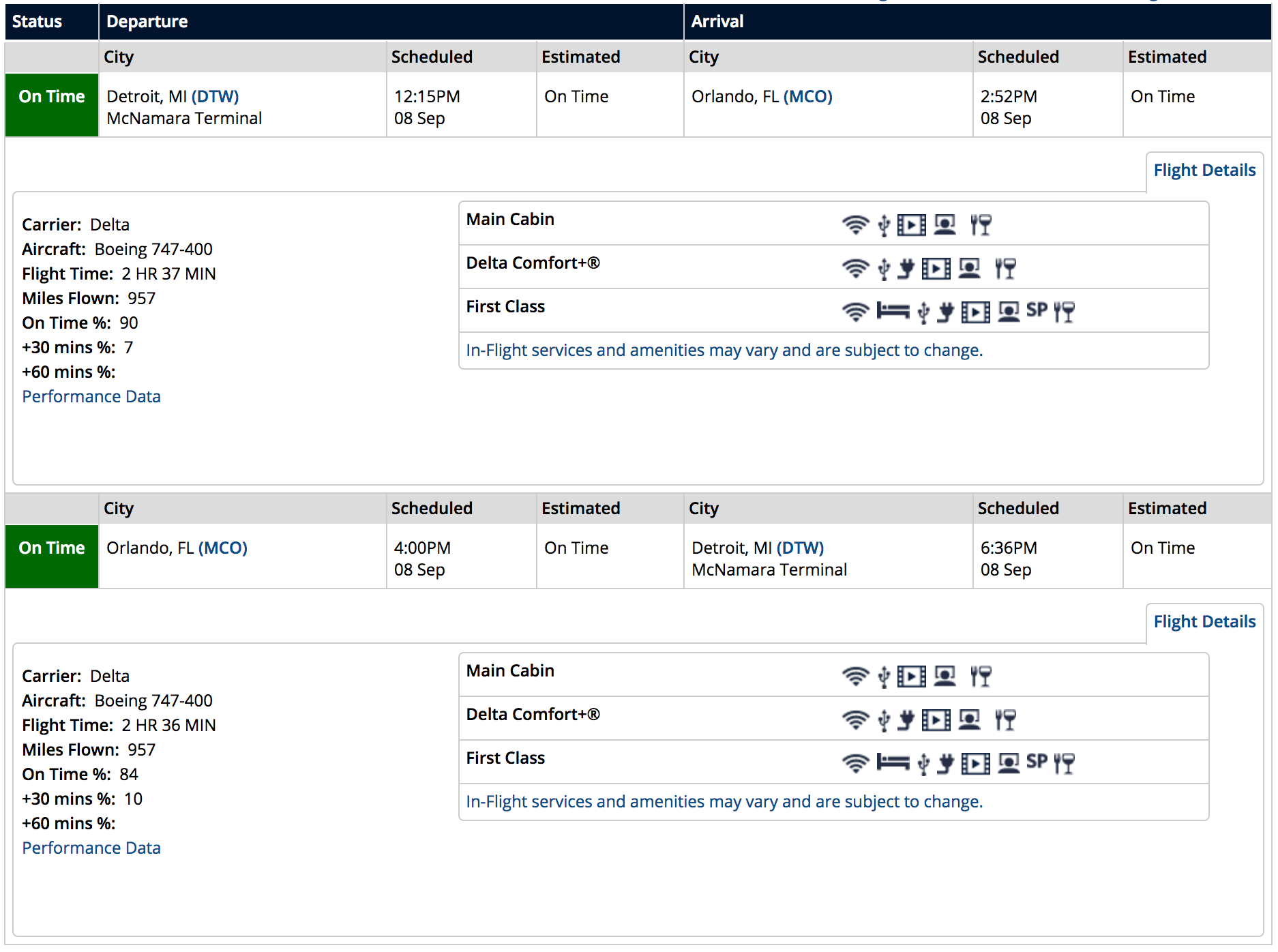The width and height of the screenshot is (1278, 952).
Task: Click USB icon in second flight's Main Cabin row
Action: point(884,676)
